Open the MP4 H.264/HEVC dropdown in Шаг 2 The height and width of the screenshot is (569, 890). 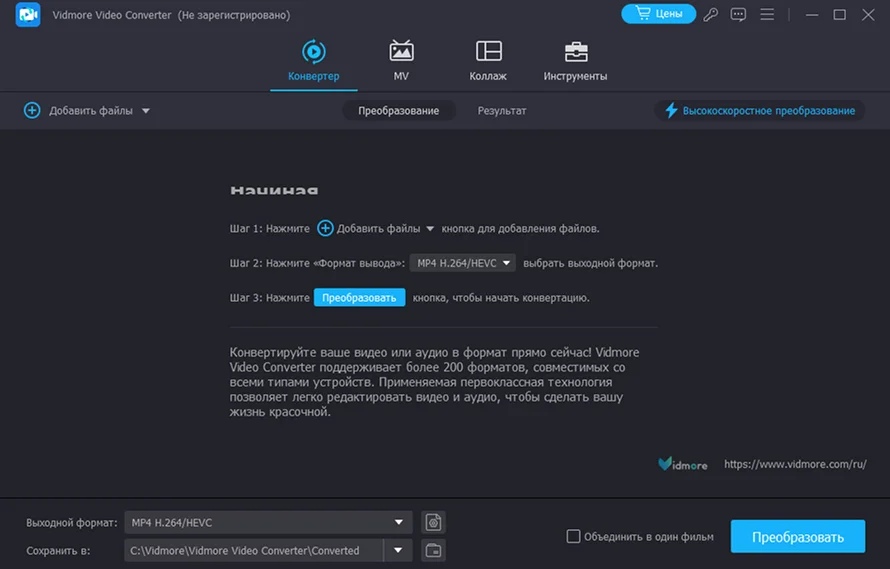[x=463, y=263]
